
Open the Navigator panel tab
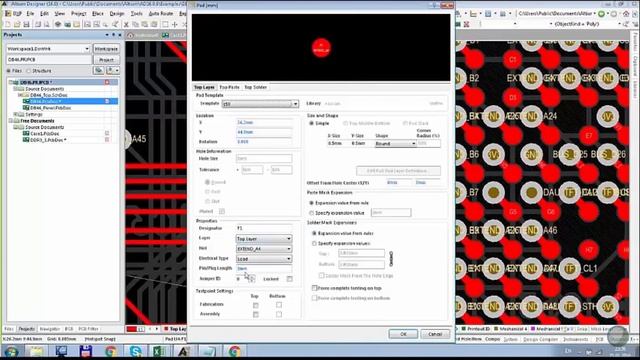(49, 329)
